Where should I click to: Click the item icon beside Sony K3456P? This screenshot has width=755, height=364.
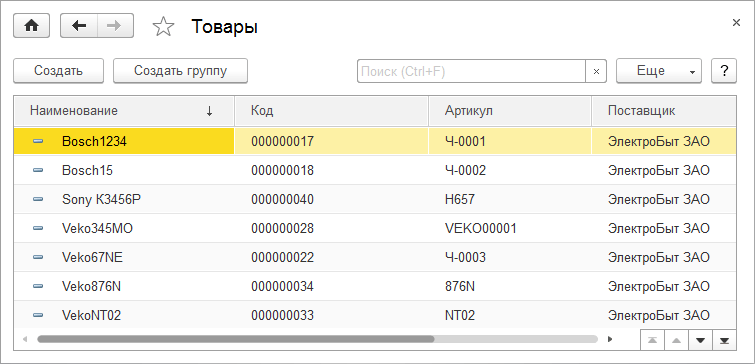pos(38,199)
